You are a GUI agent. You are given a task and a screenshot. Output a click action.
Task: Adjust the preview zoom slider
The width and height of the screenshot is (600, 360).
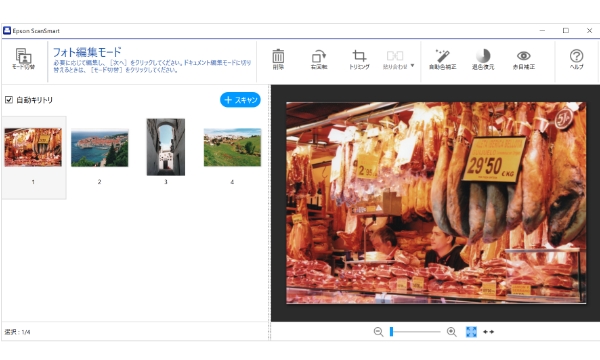pos(415,332)
